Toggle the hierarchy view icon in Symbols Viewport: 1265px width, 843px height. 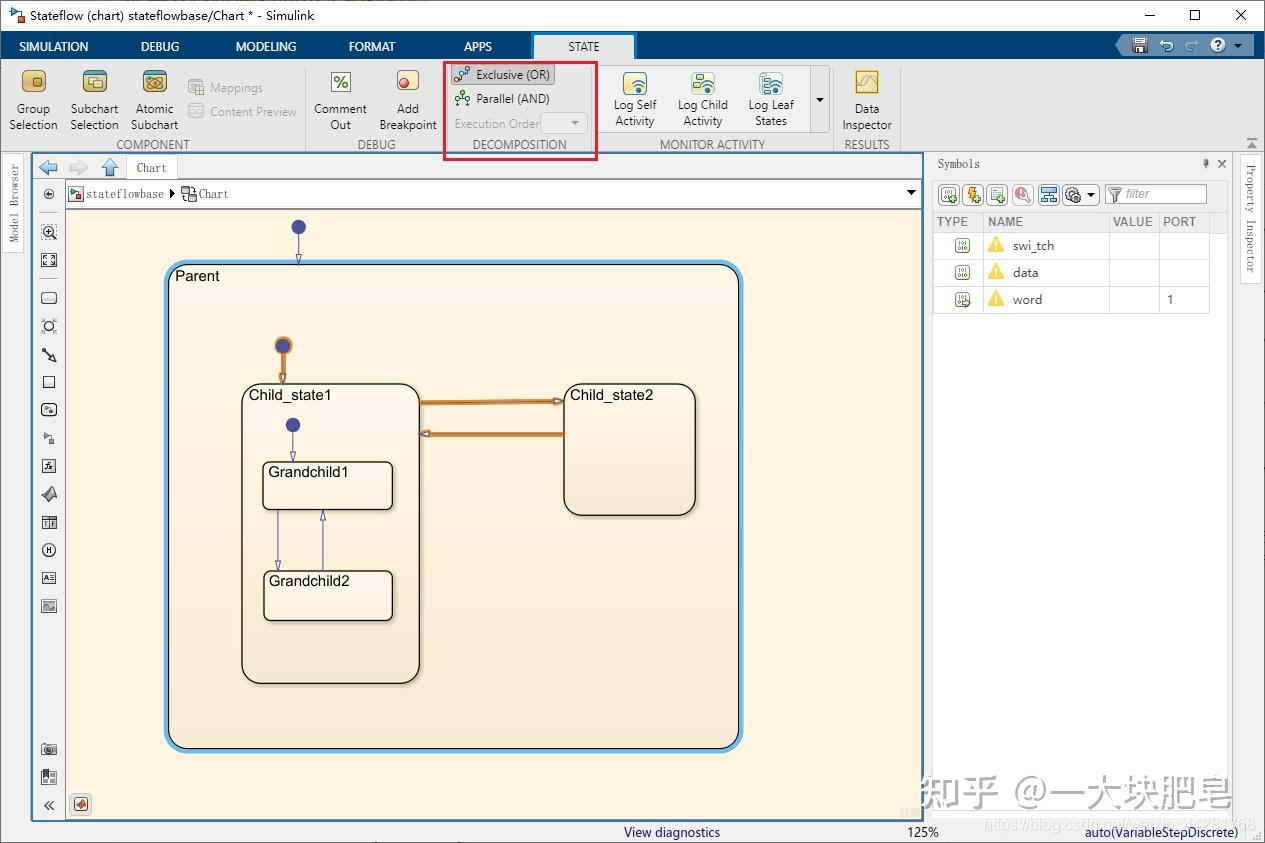1048,194
